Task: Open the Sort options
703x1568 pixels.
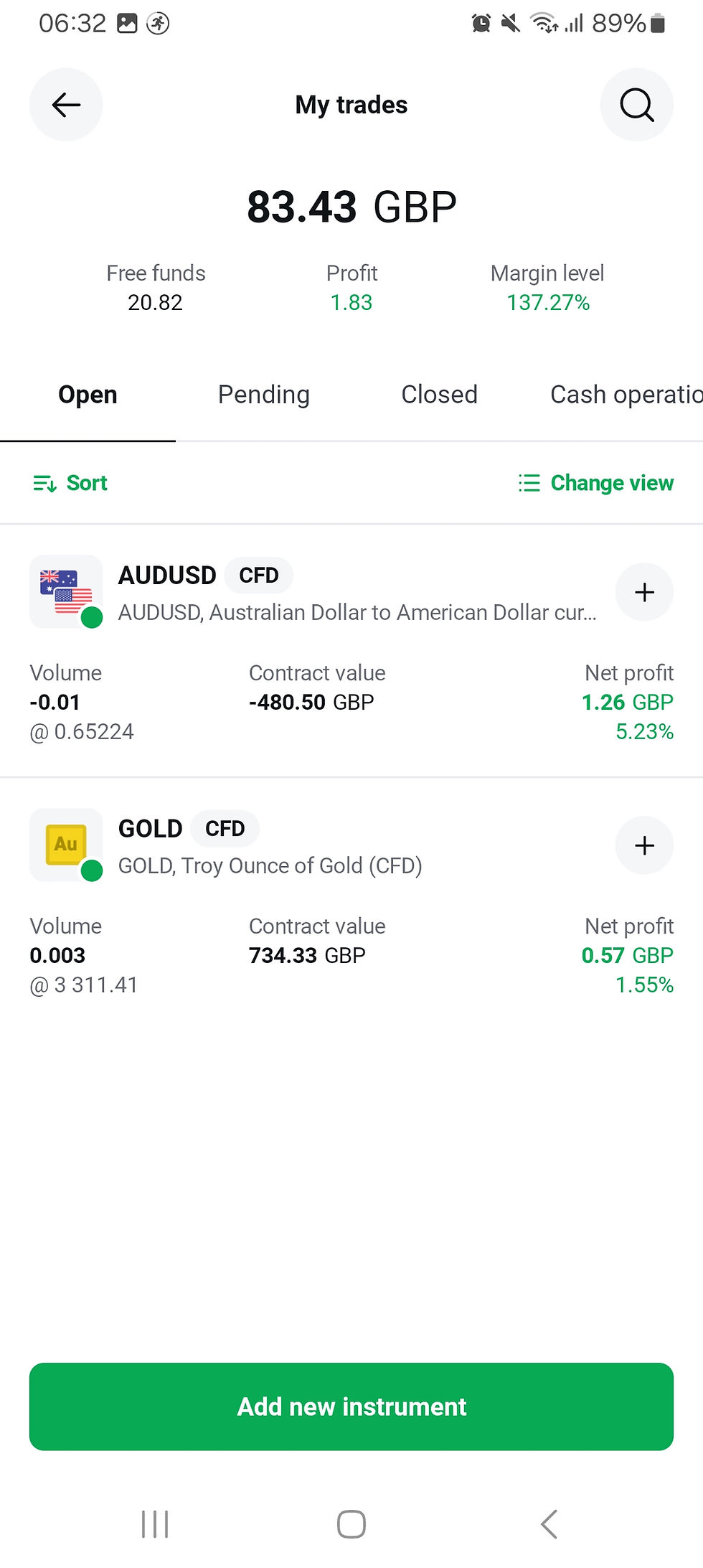Action: [70, 483]
